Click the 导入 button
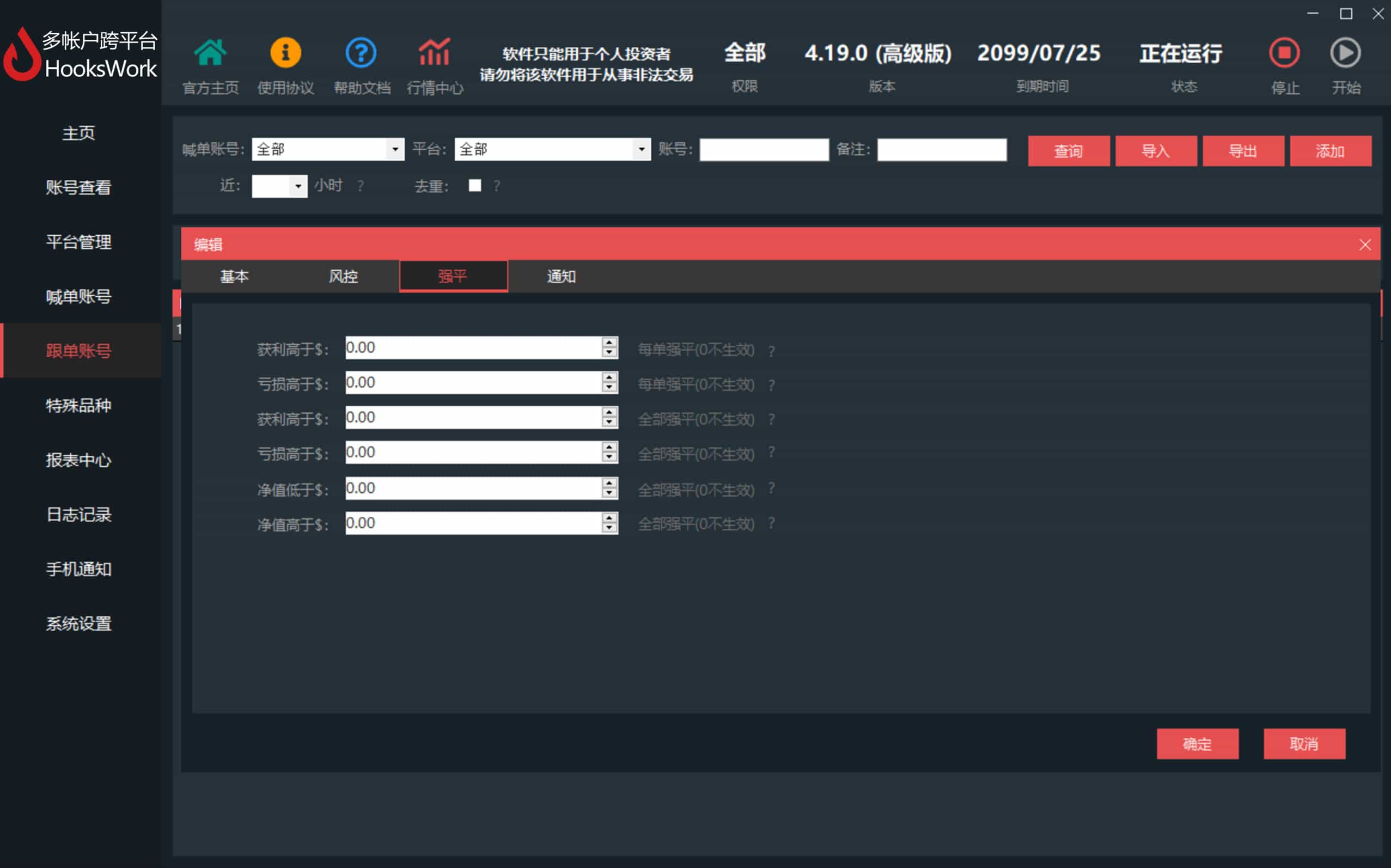Image resolution: width=1391 pixels, height=868 pixels. point(1156,151)
